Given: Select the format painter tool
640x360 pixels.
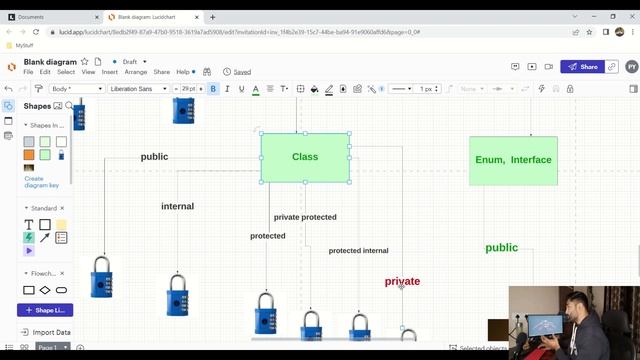Looking at the screenshot, I should 38,89.
